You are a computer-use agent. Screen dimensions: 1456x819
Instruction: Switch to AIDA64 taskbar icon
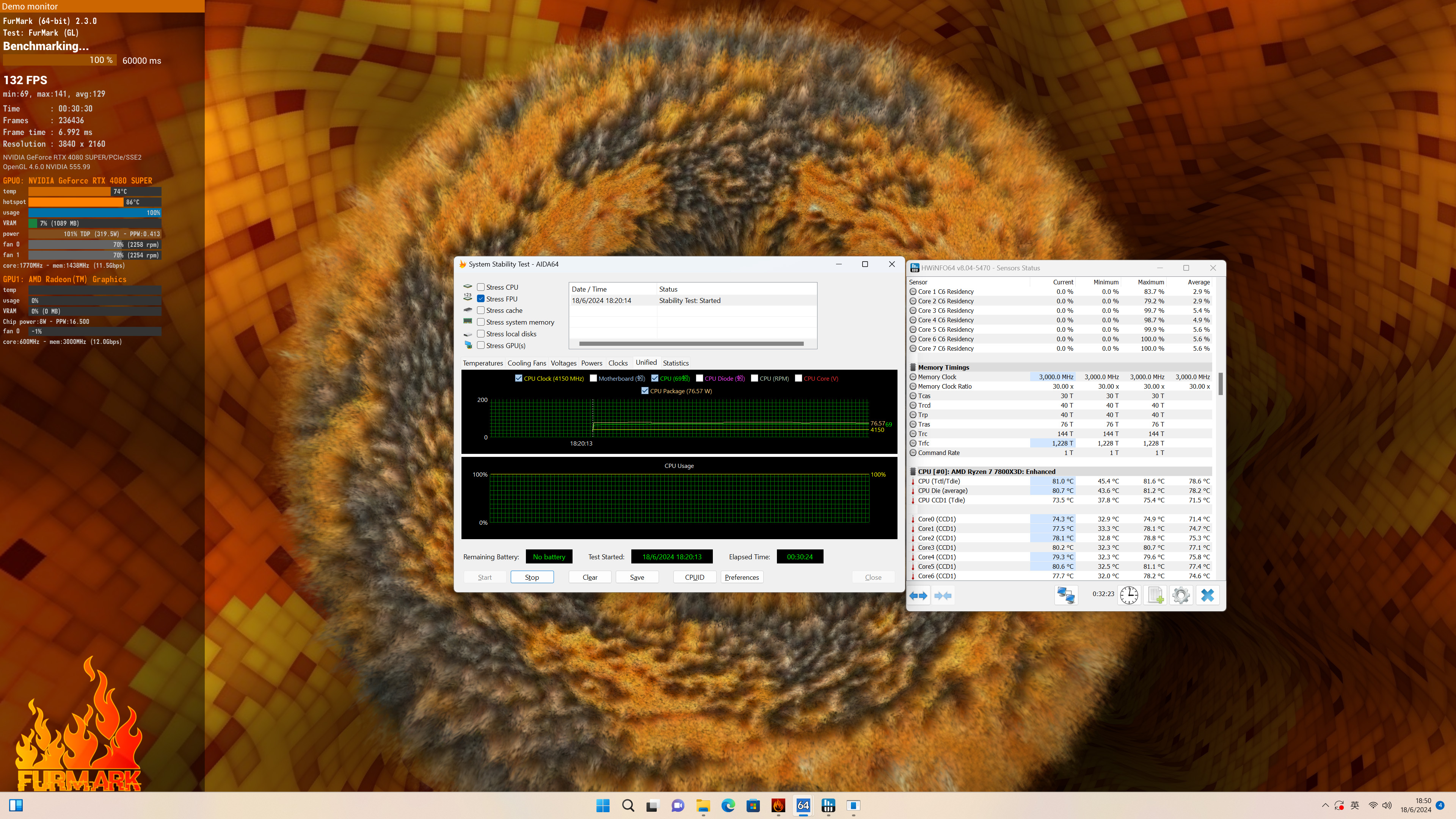click(x=803, y=805)
